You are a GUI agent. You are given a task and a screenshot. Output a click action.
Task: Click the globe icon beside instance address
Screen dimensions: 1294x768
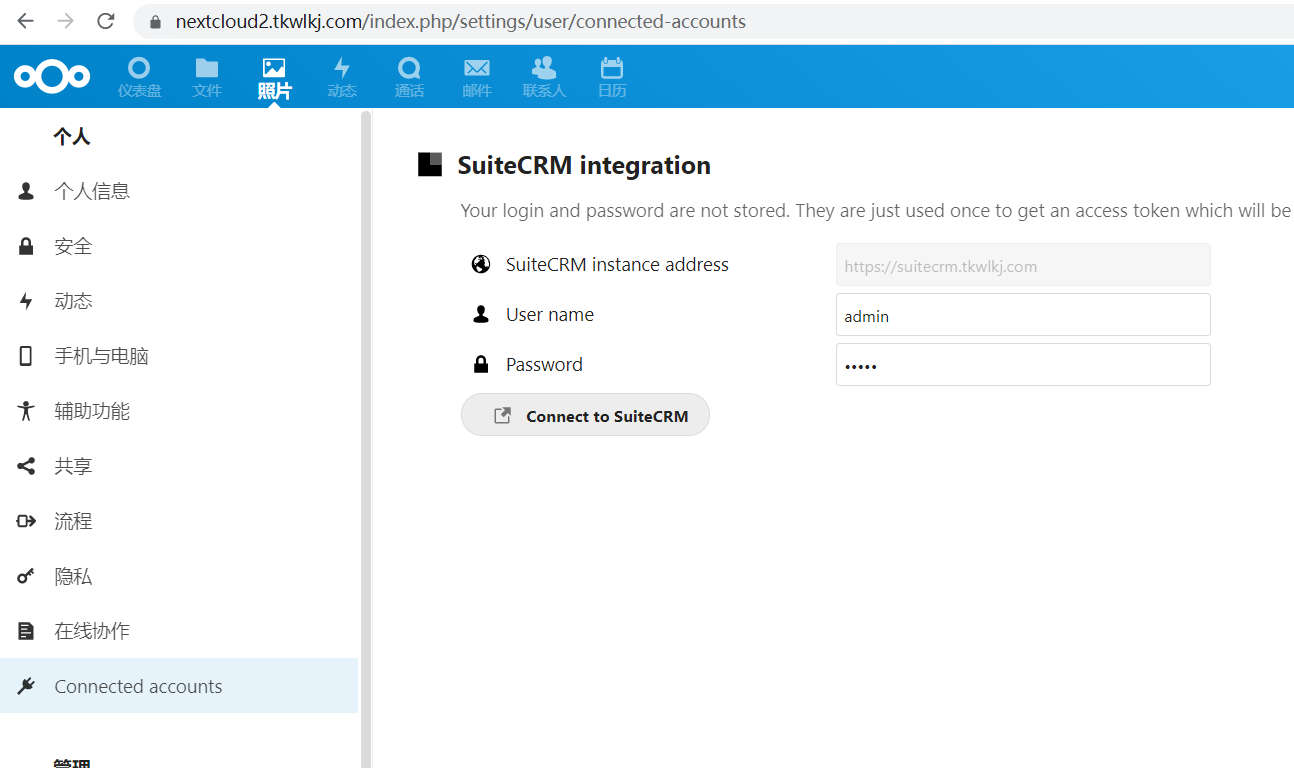(481, 264)
